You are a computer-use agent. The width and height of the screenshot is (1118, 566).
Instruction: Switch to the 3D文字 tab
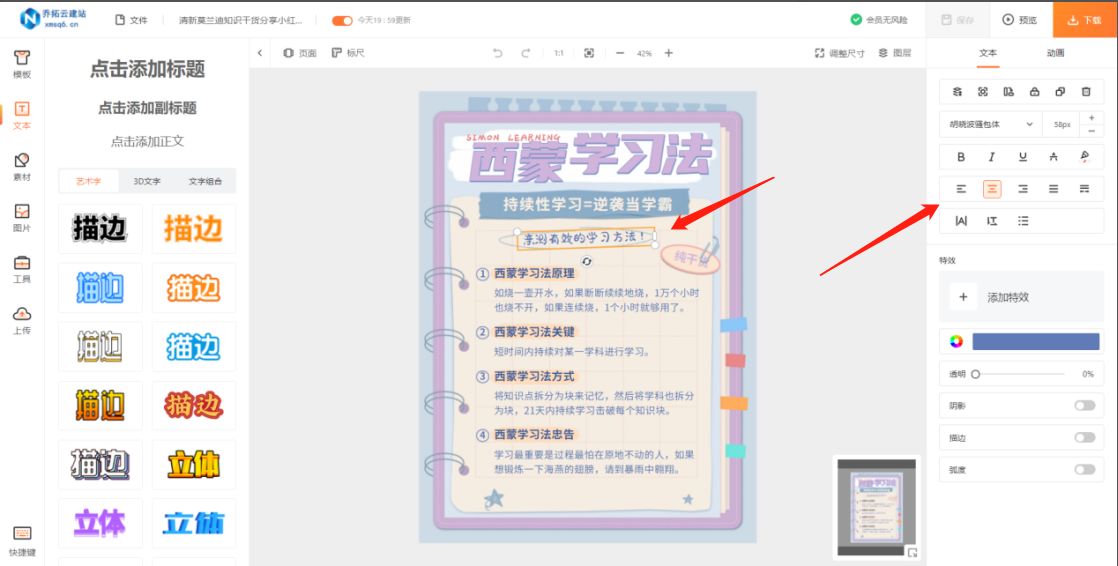coord(147,181)
